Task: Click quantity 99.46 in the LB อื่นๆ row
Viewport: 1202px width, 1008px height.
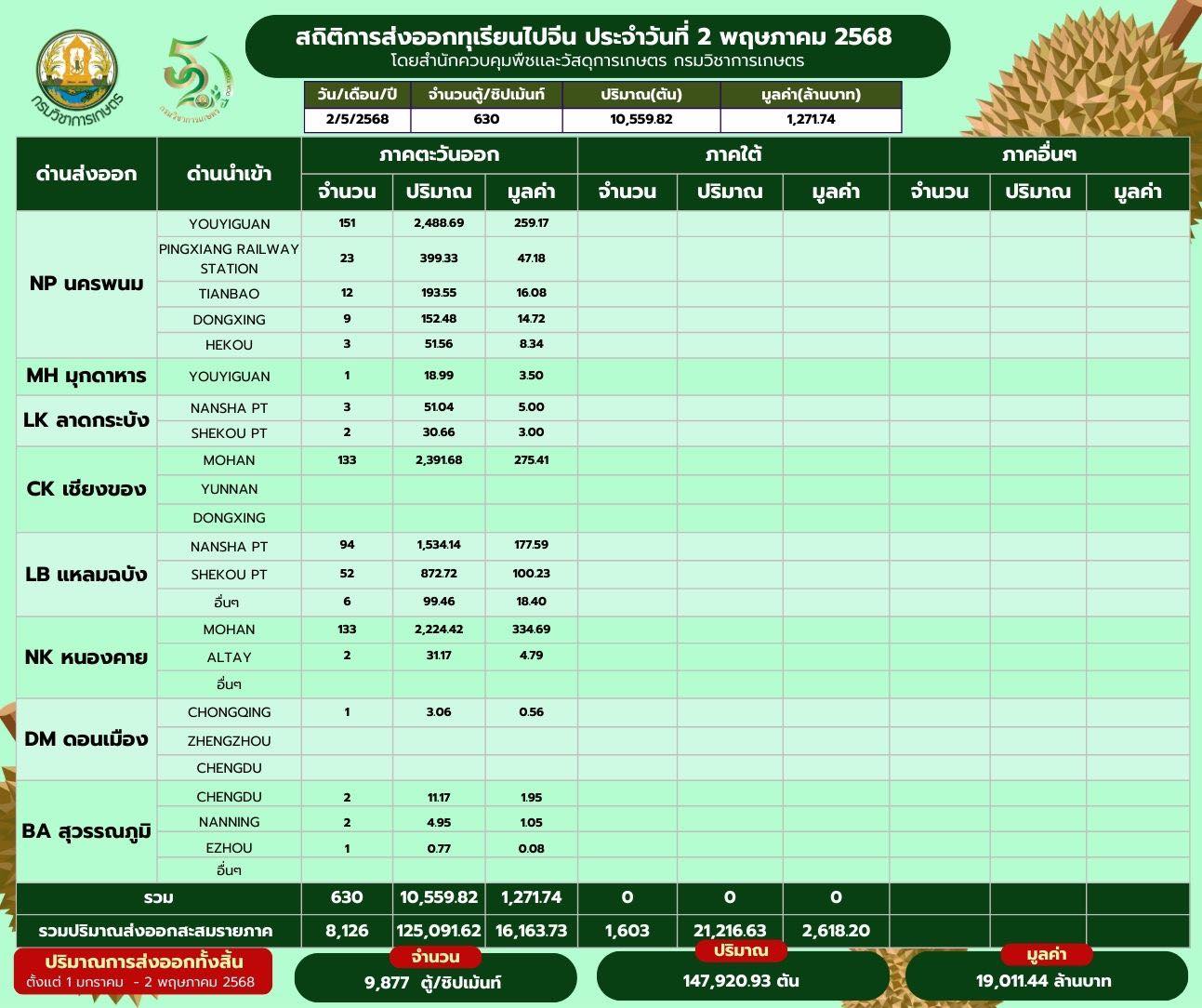Action: (439, 602)
